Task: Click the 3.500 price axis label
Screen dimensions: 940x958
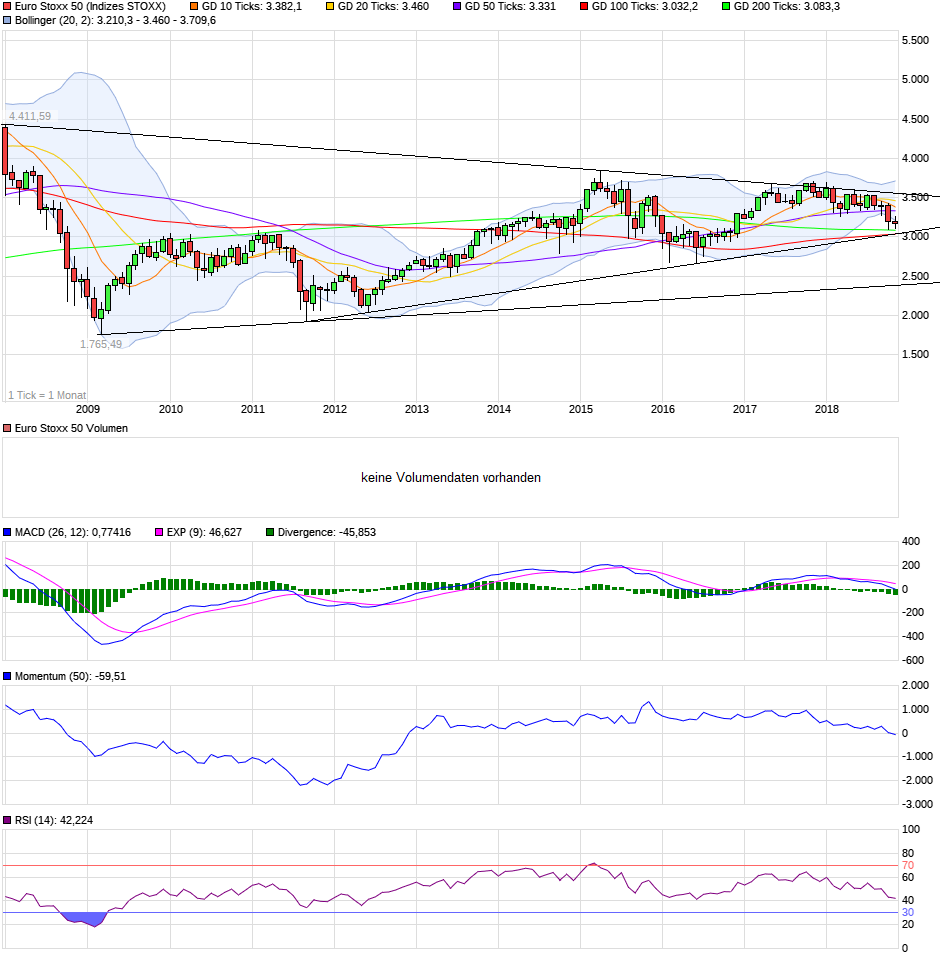Action: (915, 197)
